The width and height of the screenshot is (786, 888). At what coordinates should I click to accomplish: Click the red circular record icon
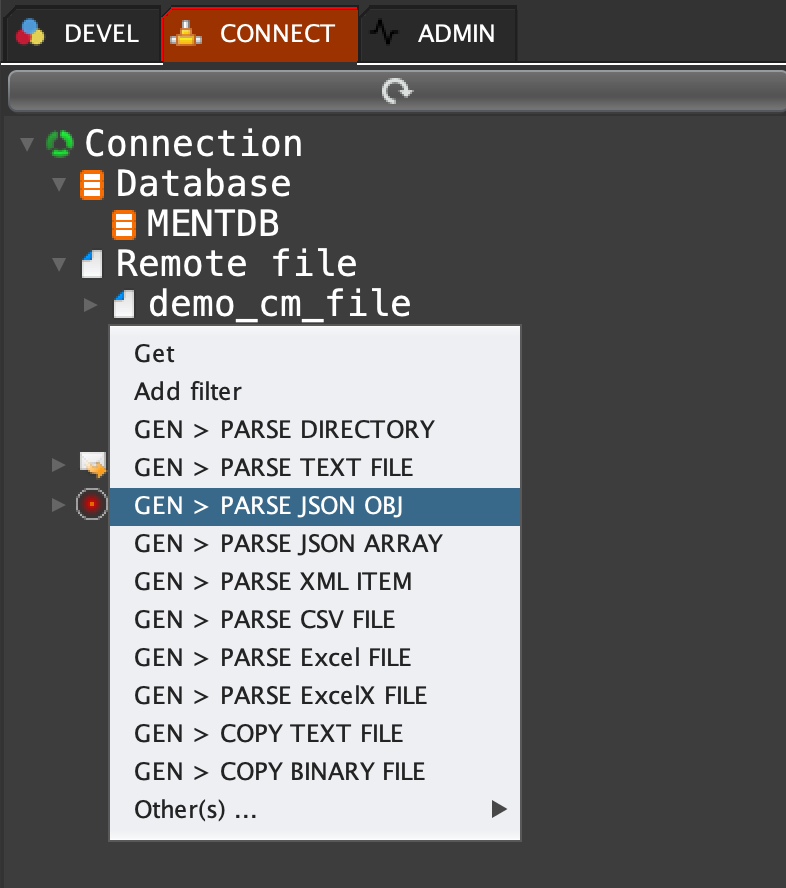tap(91, 505)
